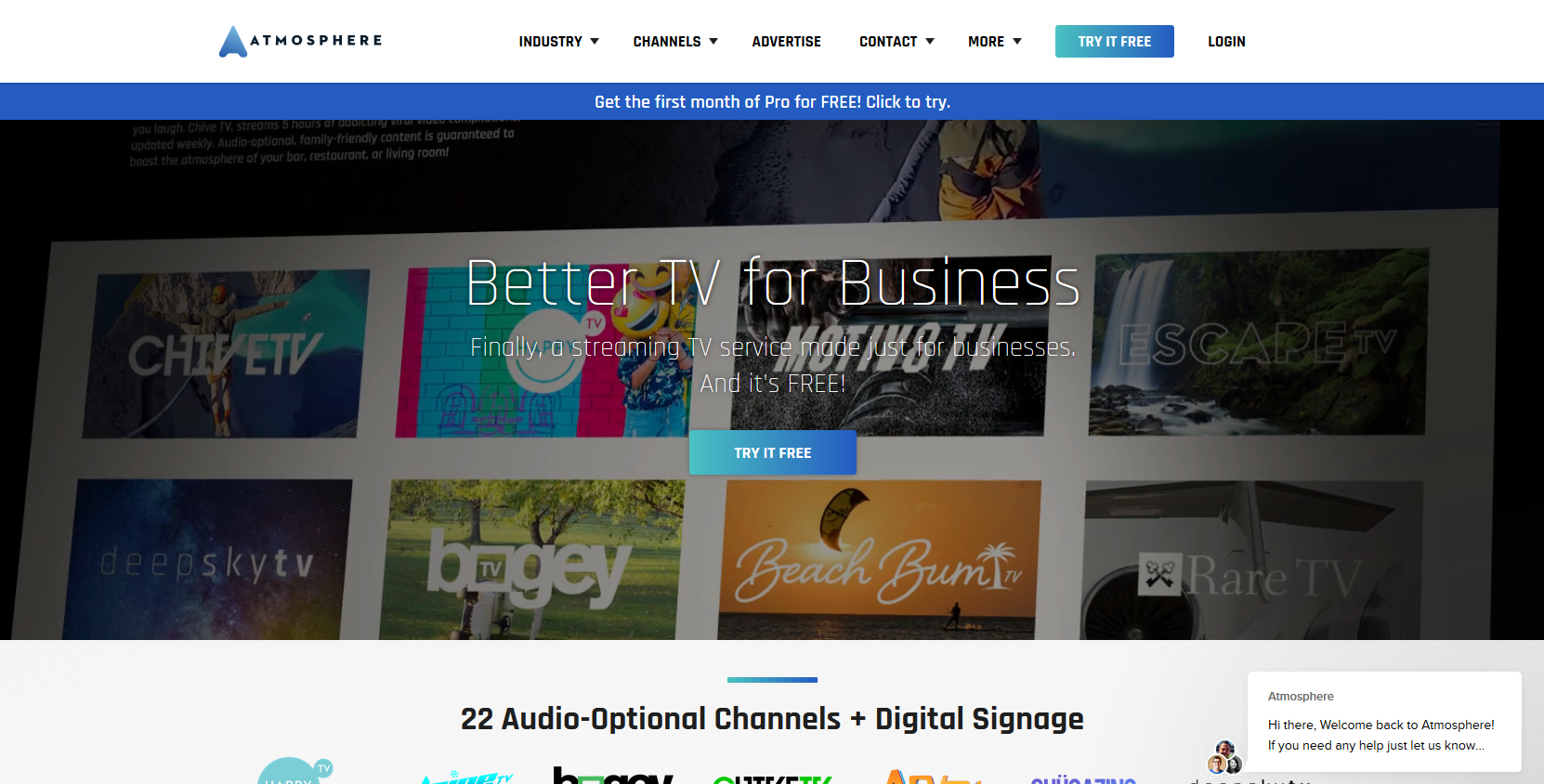Select the Escape TV waterfall thumbnail
The image size is (1544, 784).
point(1259,342)
